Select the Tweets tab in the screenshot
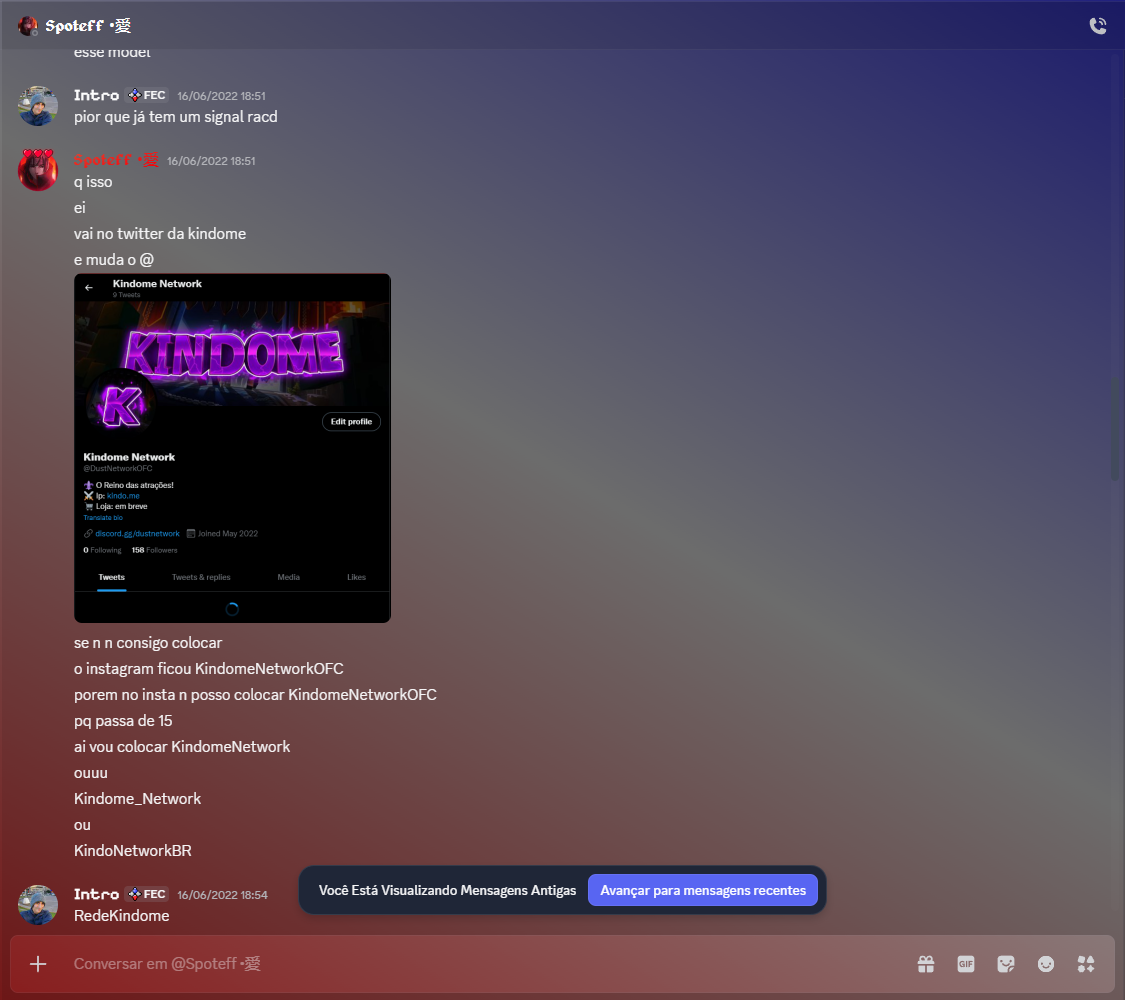Screen dimensions: 1125x1000 111,577
